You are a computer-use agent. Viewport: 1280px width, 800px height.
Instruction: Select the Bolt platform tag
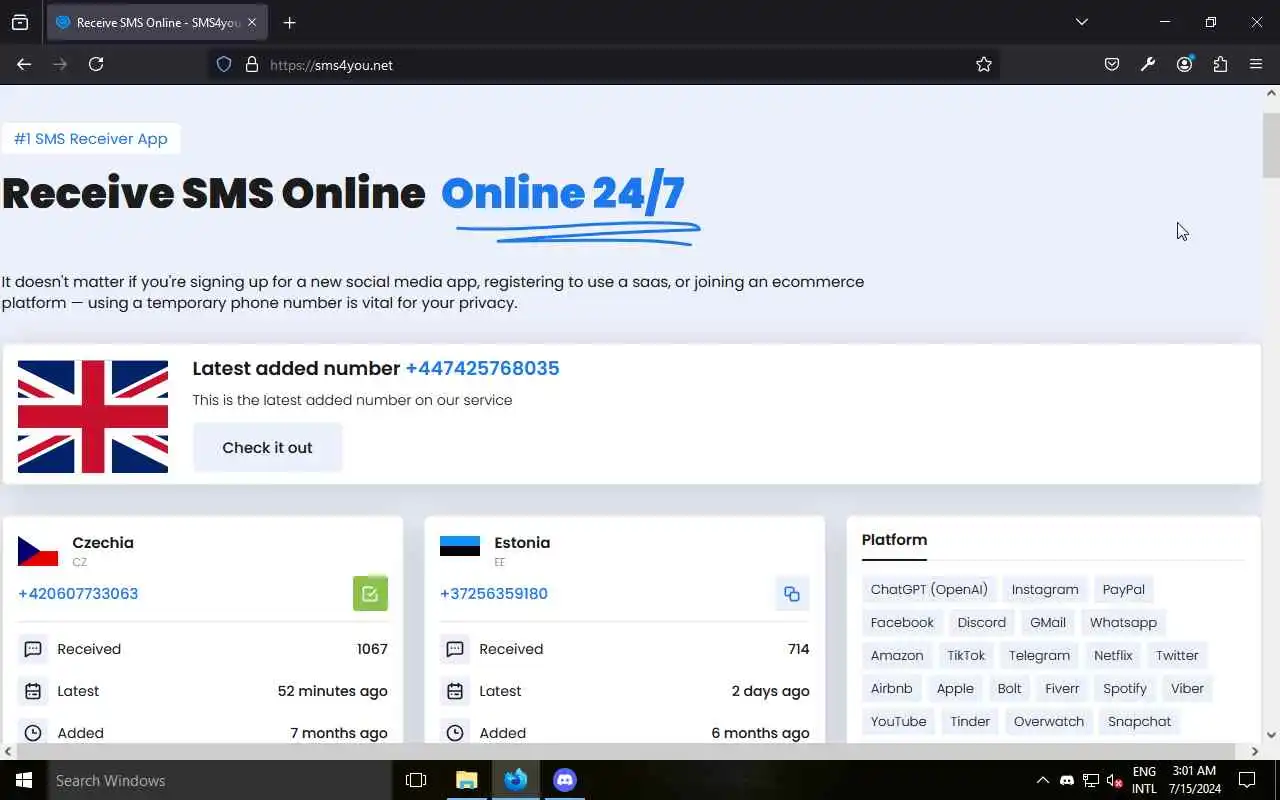[1010, 688]
